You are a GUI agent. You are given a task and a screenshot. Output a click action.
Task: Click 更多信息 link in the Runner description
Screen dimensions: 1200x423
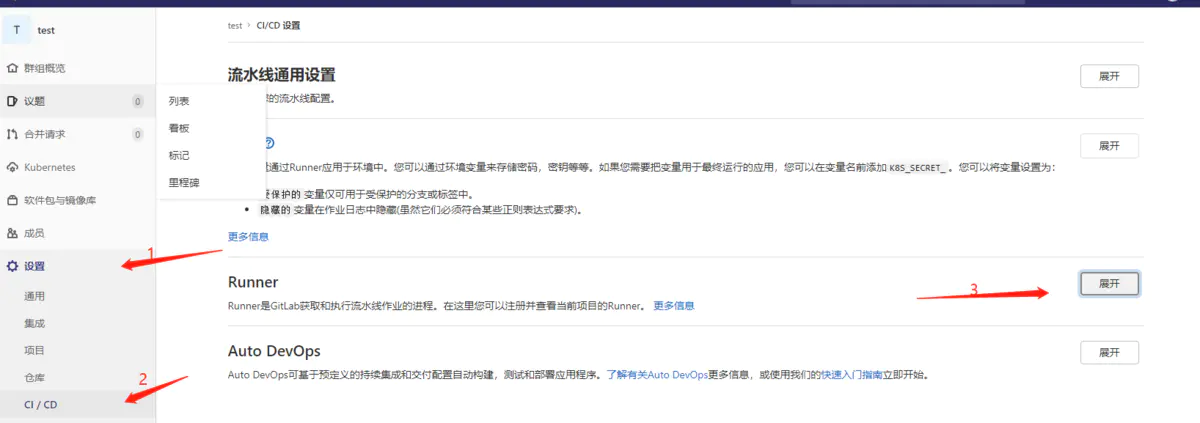674,305
